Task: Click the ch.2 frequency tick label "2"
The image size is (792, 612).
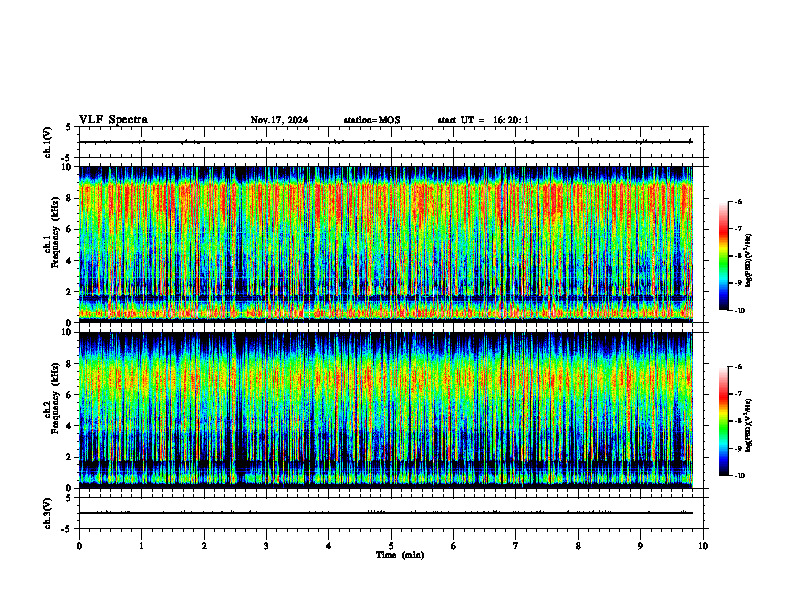Action: coord(69,457)
